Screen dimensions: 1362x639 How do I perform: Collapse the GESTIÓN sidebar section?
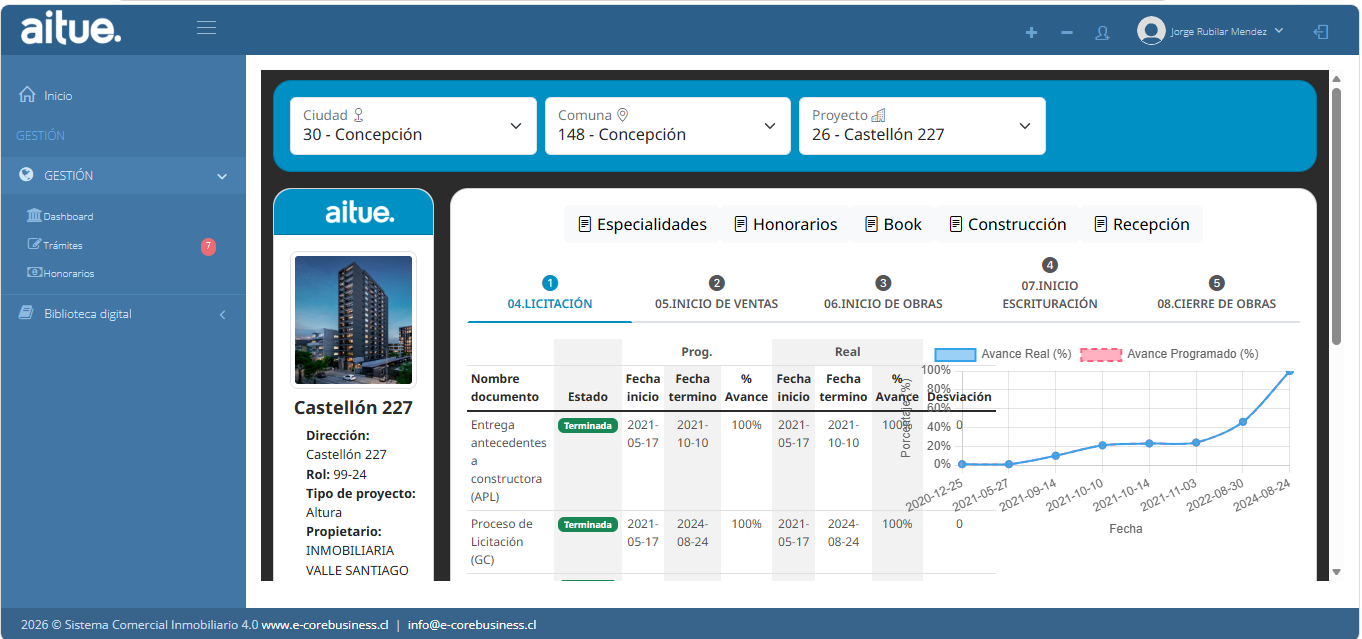pos(123,175)
